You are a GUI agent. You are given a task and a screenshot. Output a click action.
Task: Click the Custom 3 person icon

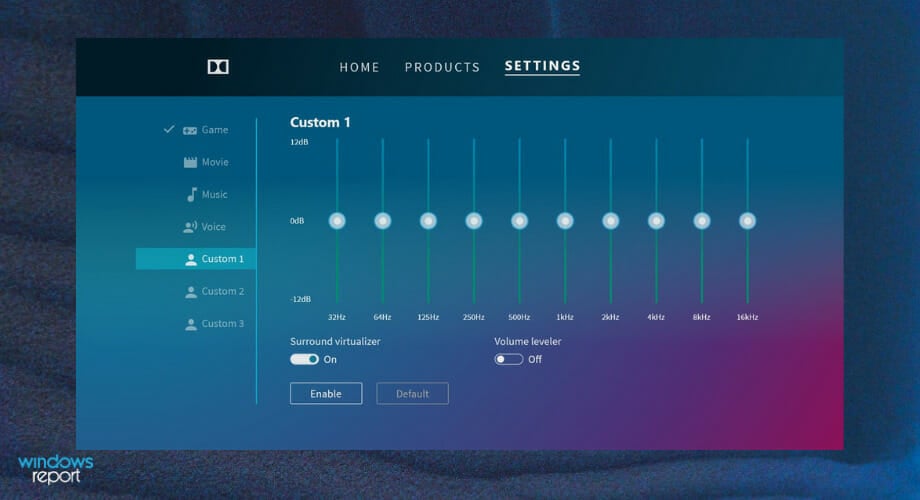pos(191,324)
